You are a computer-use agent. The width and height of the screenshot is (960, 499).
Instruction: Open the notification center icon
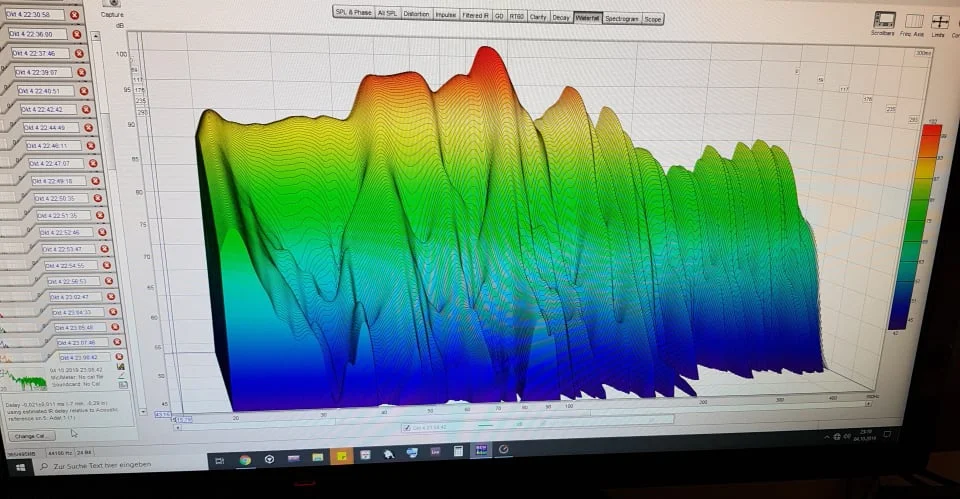pyautogui.click(x=887, y=434)
